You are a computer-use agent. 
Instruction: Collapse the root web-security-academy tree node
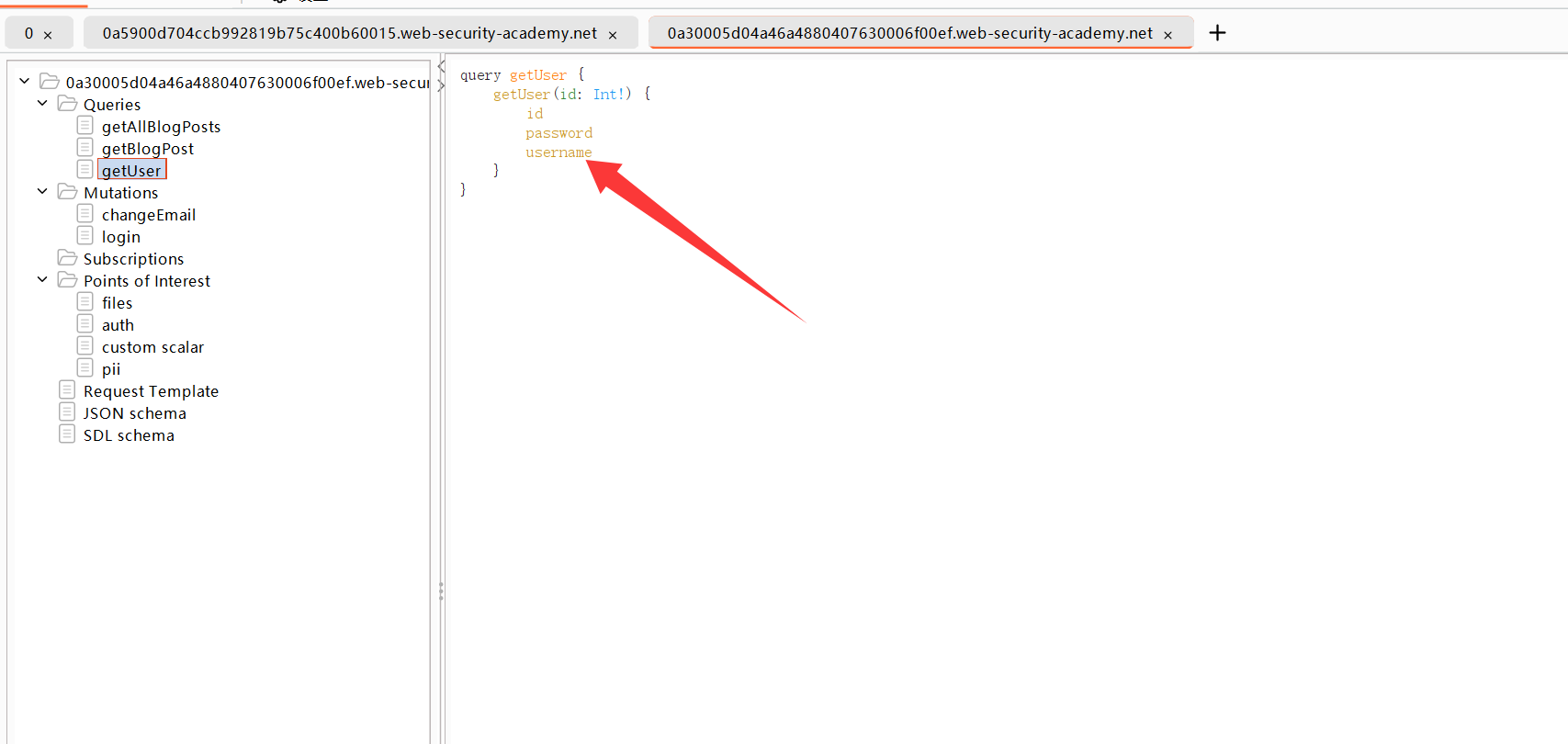coord(25,82)
